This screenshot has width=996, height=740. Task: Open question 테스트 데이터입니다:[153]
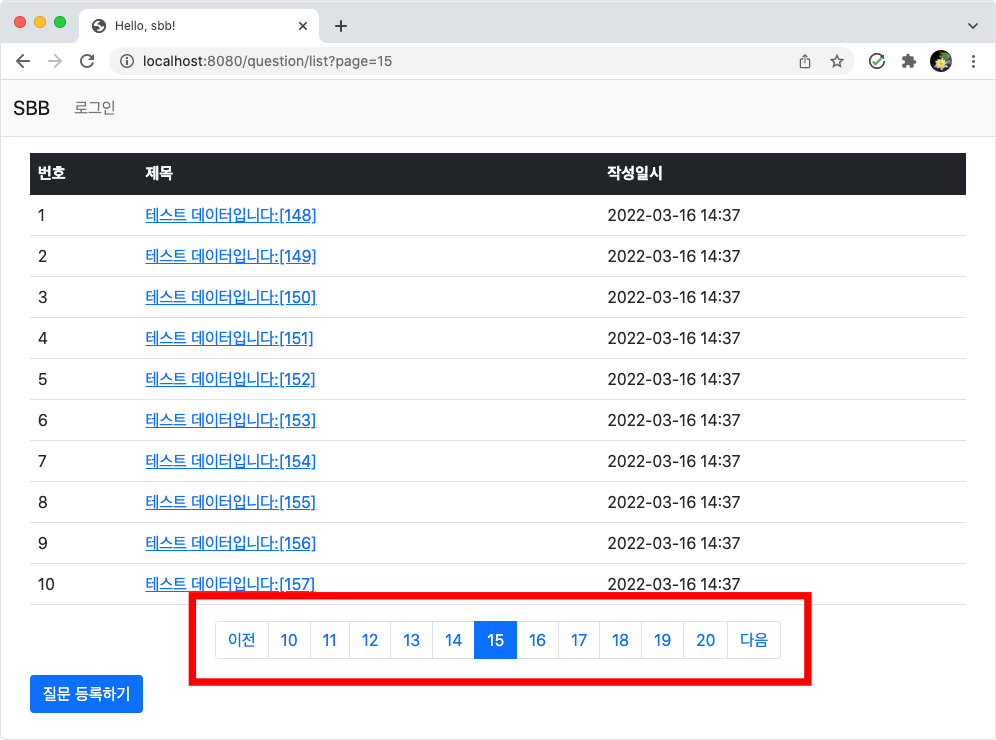pyautogui.click(x=231, y=420)
